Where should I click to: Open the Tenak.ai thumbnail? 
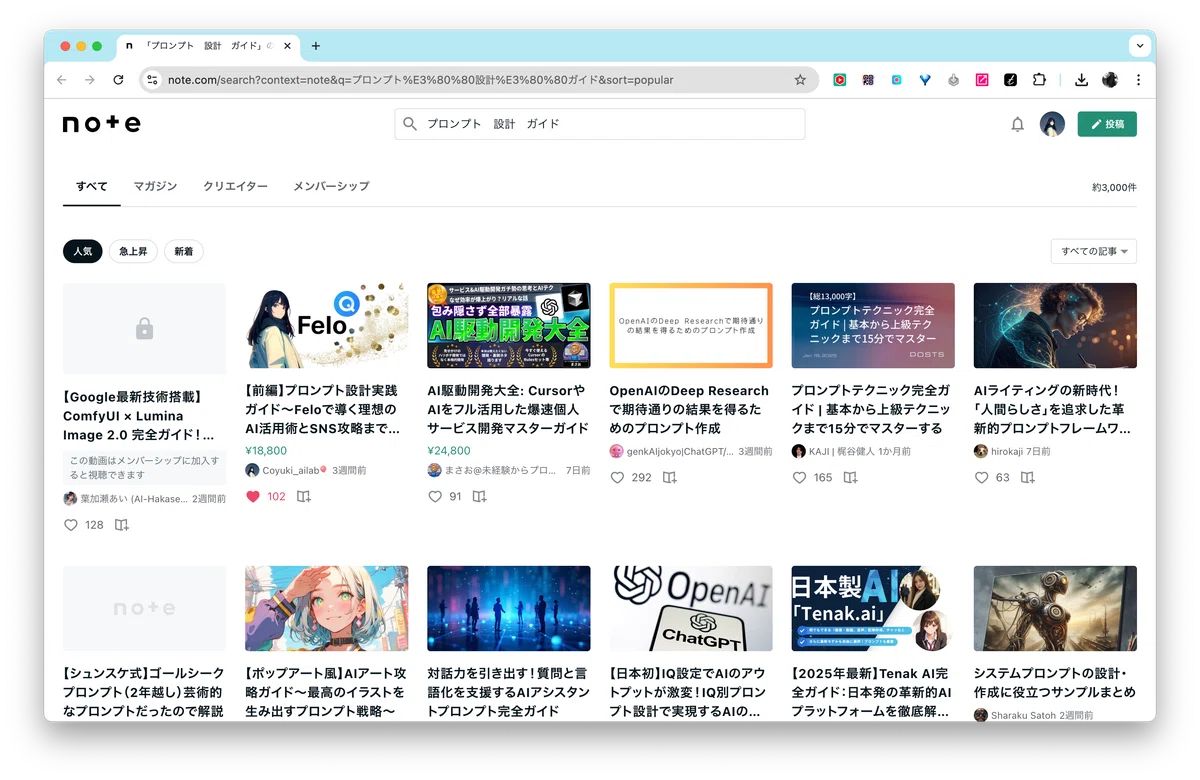coord(872,609)
